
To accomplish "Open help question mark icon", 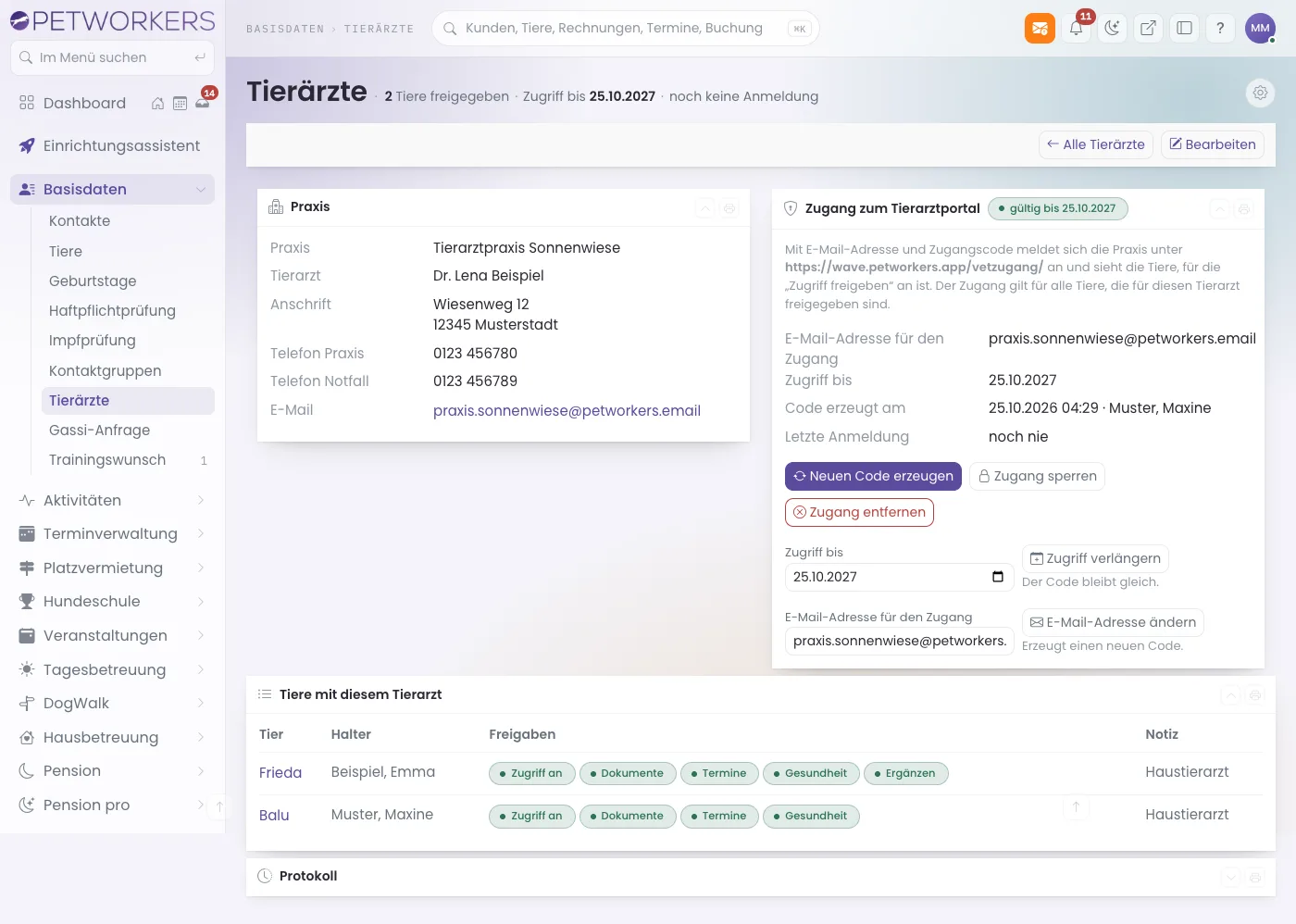I will [x=1220, y=28].
